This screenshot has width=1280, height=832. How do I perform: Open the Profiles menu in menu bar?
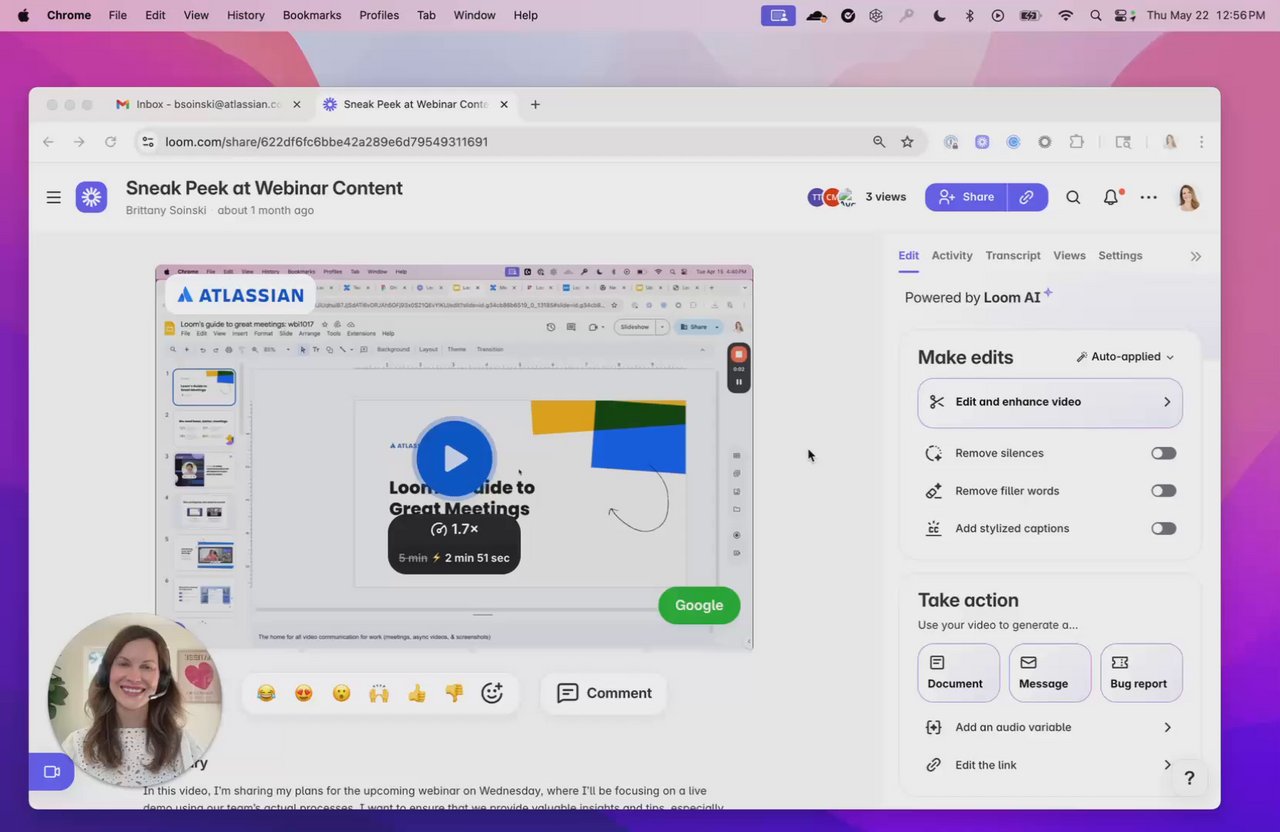(379, 15)
